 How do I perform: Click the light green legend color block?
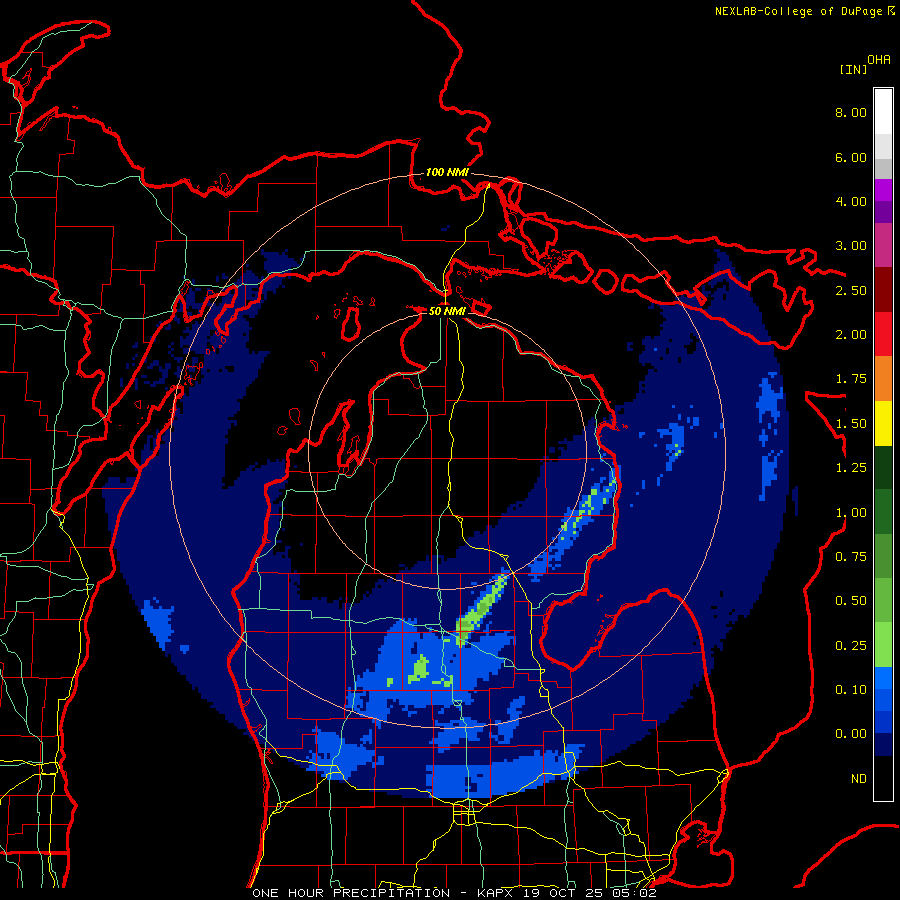coord(883,645)
